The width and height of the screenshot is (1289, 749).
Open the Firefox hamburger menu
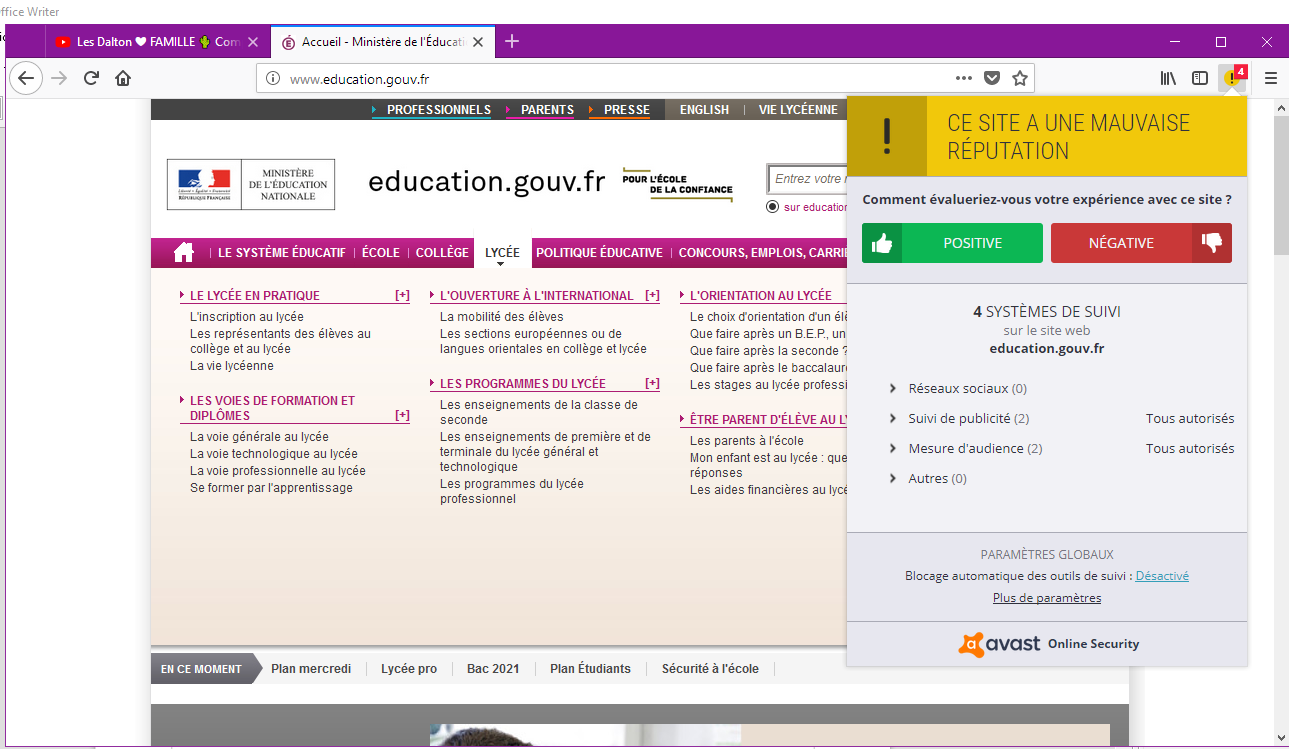click(x=1271, y=78)
